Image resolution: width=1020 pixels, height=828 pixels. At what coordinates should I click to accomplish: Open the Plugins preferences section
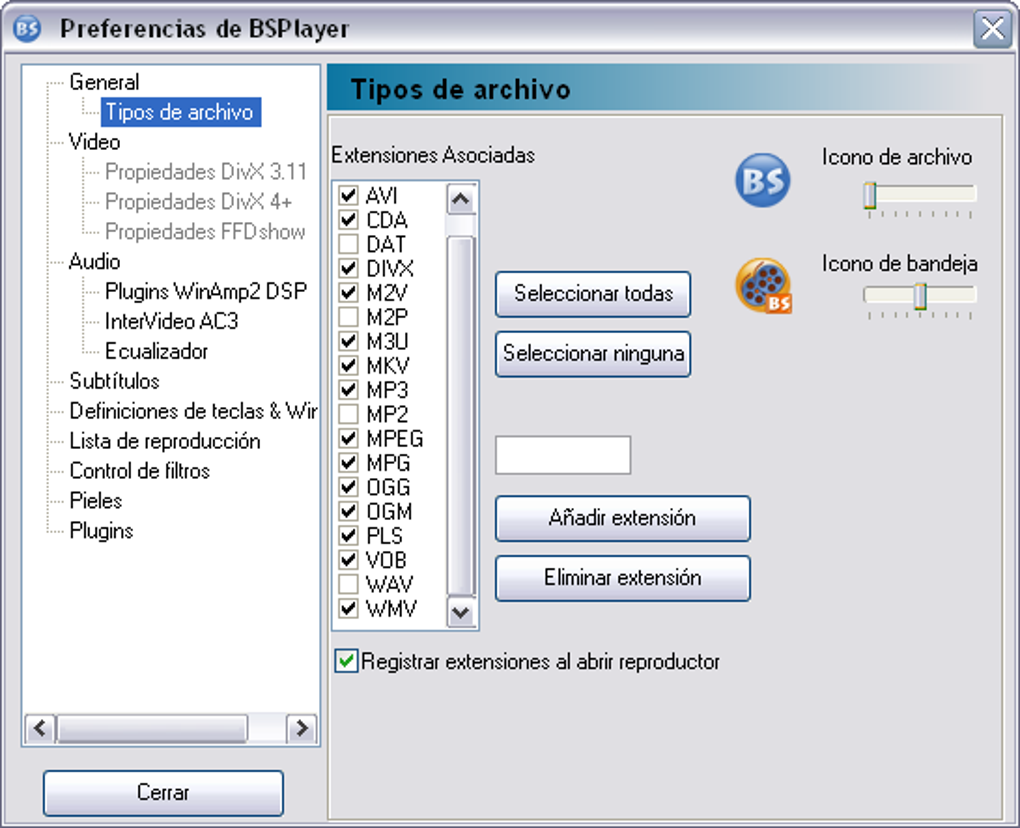(x=101, y=531)
